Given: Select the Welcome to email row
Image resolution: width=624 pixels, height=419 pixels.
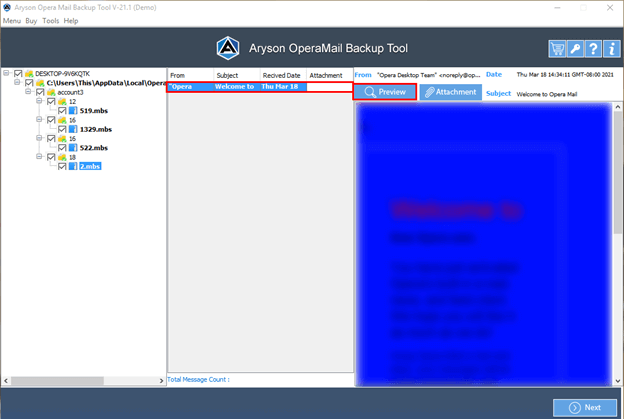Looking at the screenshot, I should click(260, 87).
